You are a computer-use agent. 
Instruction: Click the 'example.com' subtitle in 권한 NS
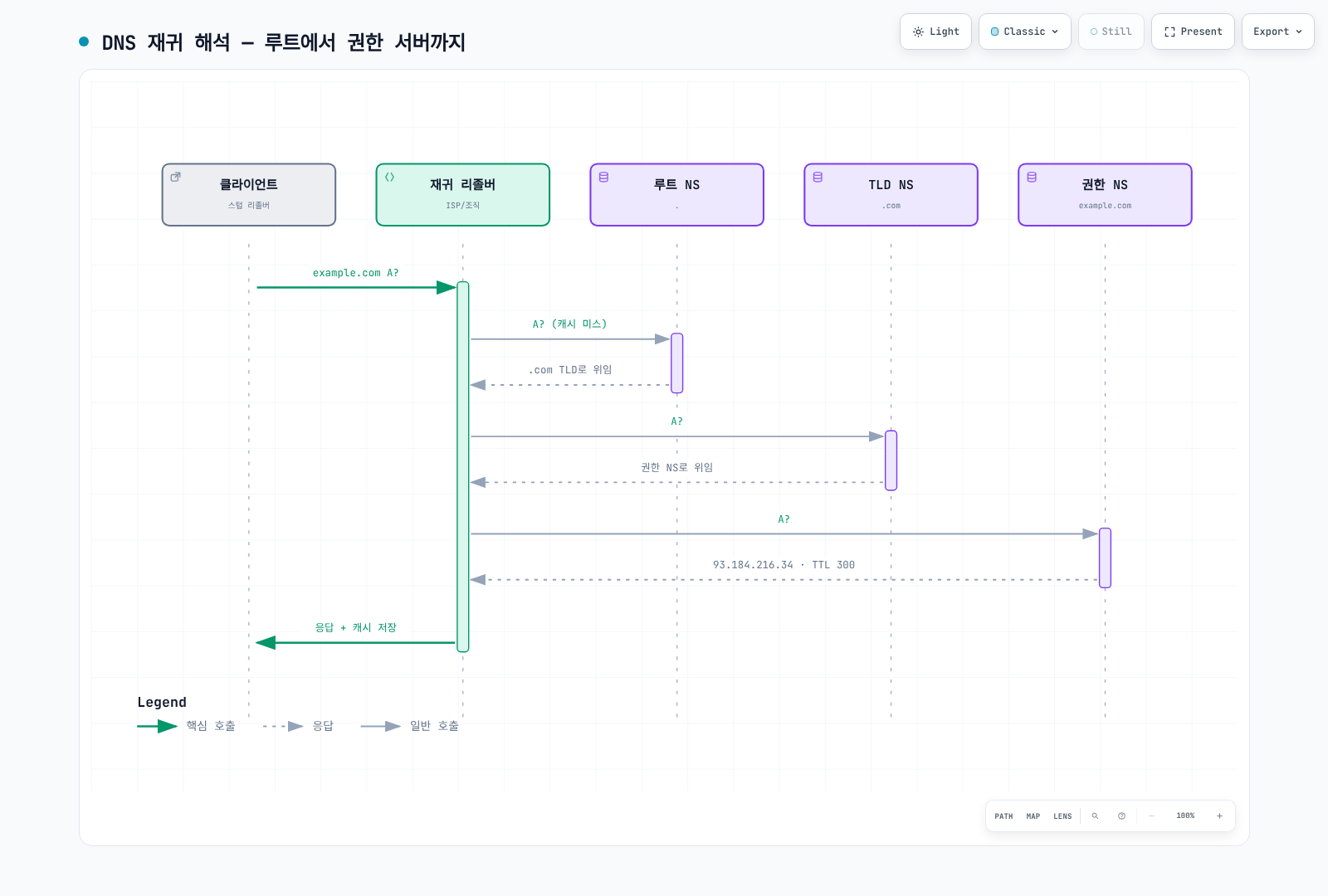pos(1106,206)
